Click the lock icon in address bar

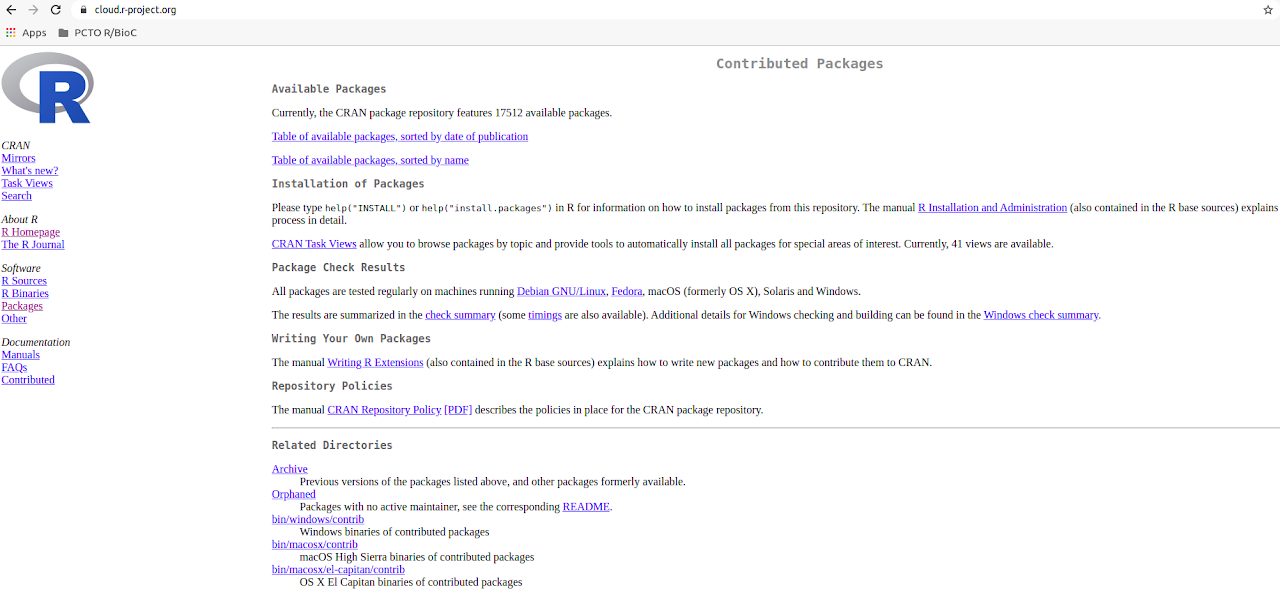tap(84, 10)
